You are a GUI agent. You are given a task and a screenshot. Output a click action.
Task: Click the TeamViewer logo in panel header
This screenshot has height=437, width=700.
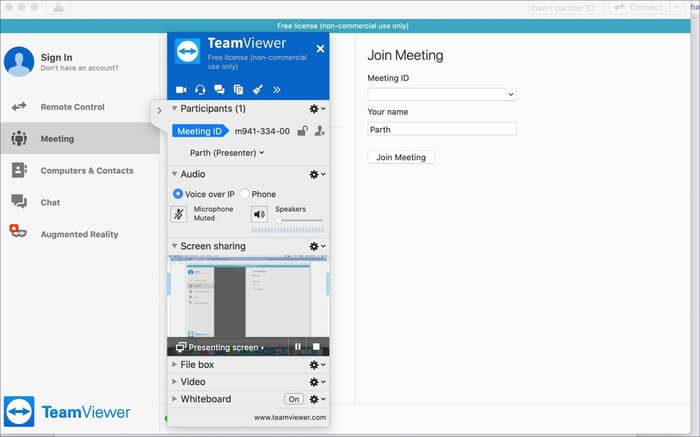pyautogui.click(x=188, y=52)
